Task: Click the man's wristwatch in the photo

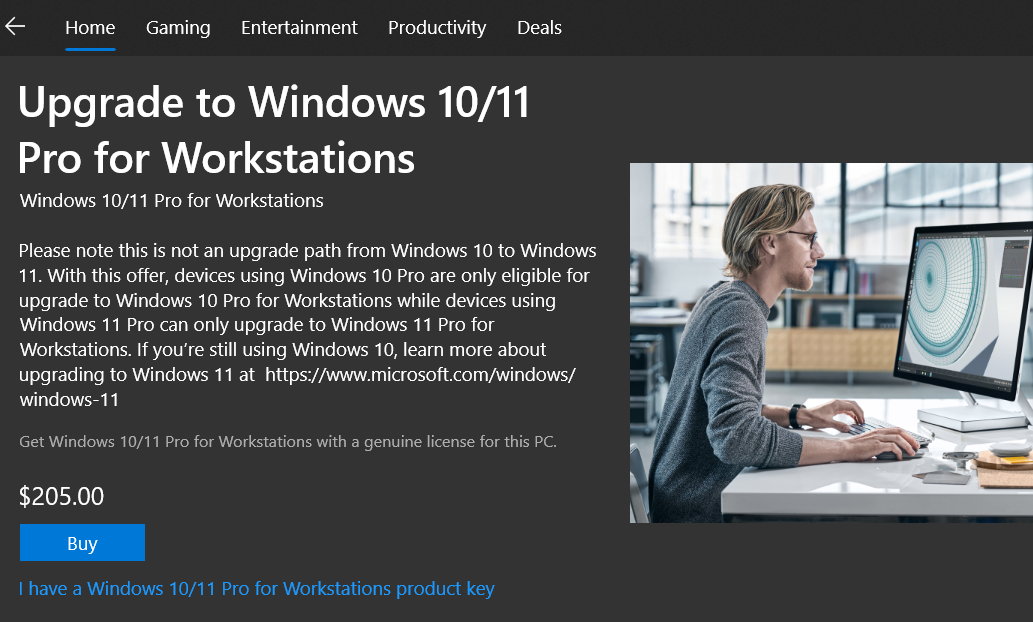Action: 797,415
